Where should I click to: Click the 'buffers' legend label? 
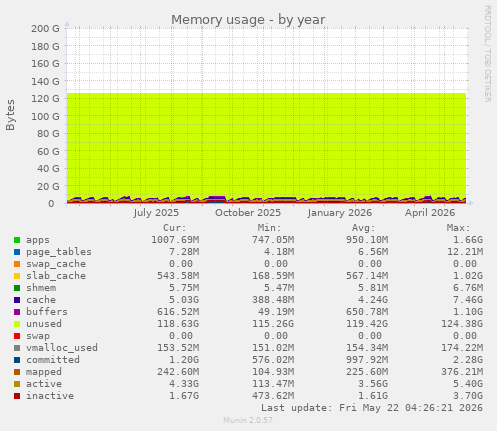point(47,312)
